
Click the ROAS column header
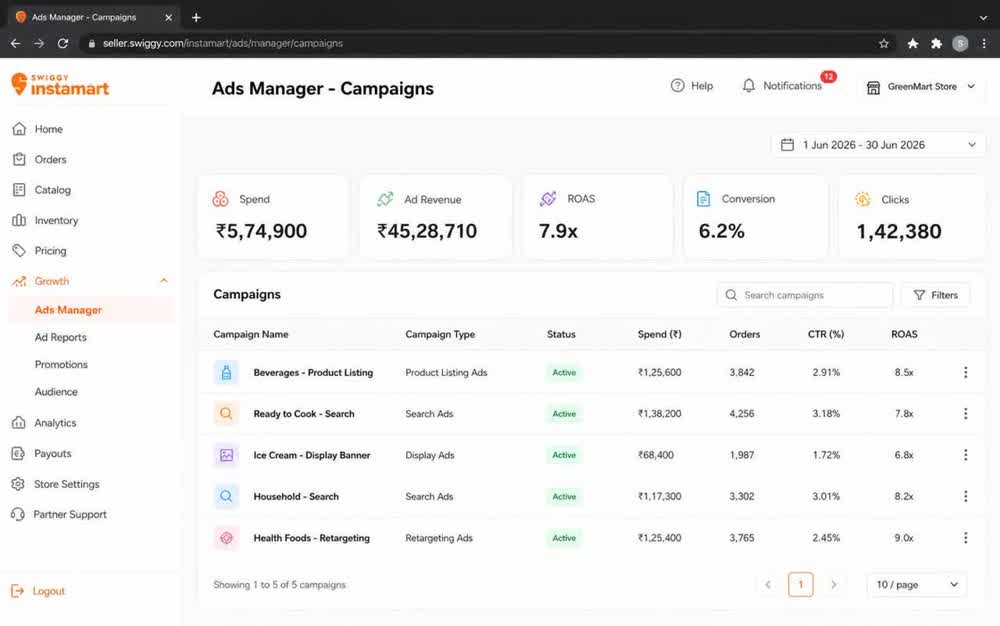click(x=904, y=334)
